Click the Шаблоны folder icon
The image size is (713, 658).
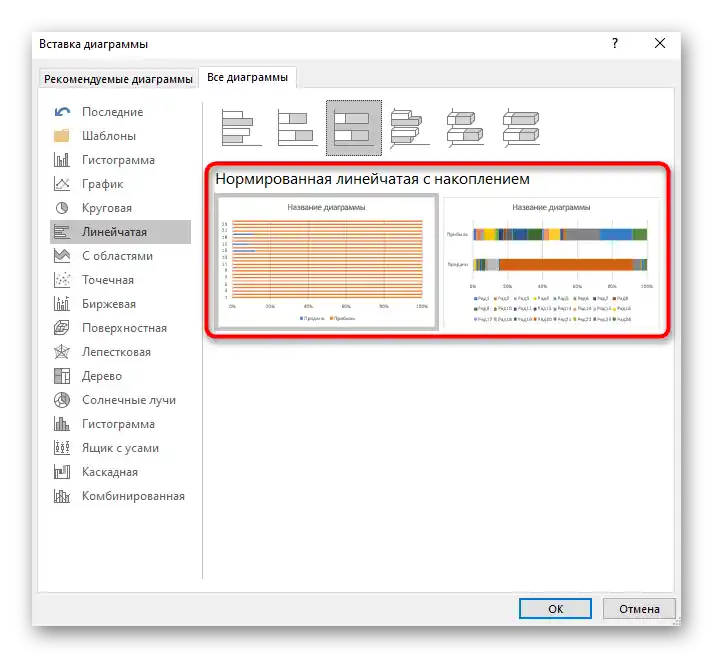62,136
